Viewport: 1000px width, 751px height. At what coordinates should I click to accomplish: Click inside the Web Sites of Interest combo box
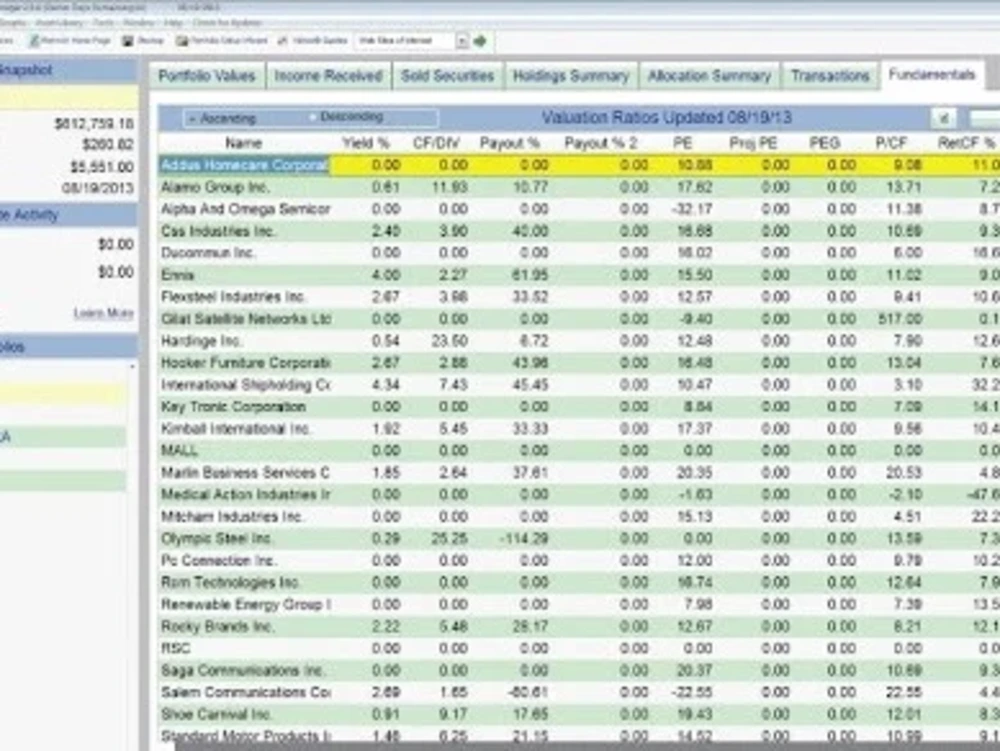pyautogui.click(x=406, y=41)
